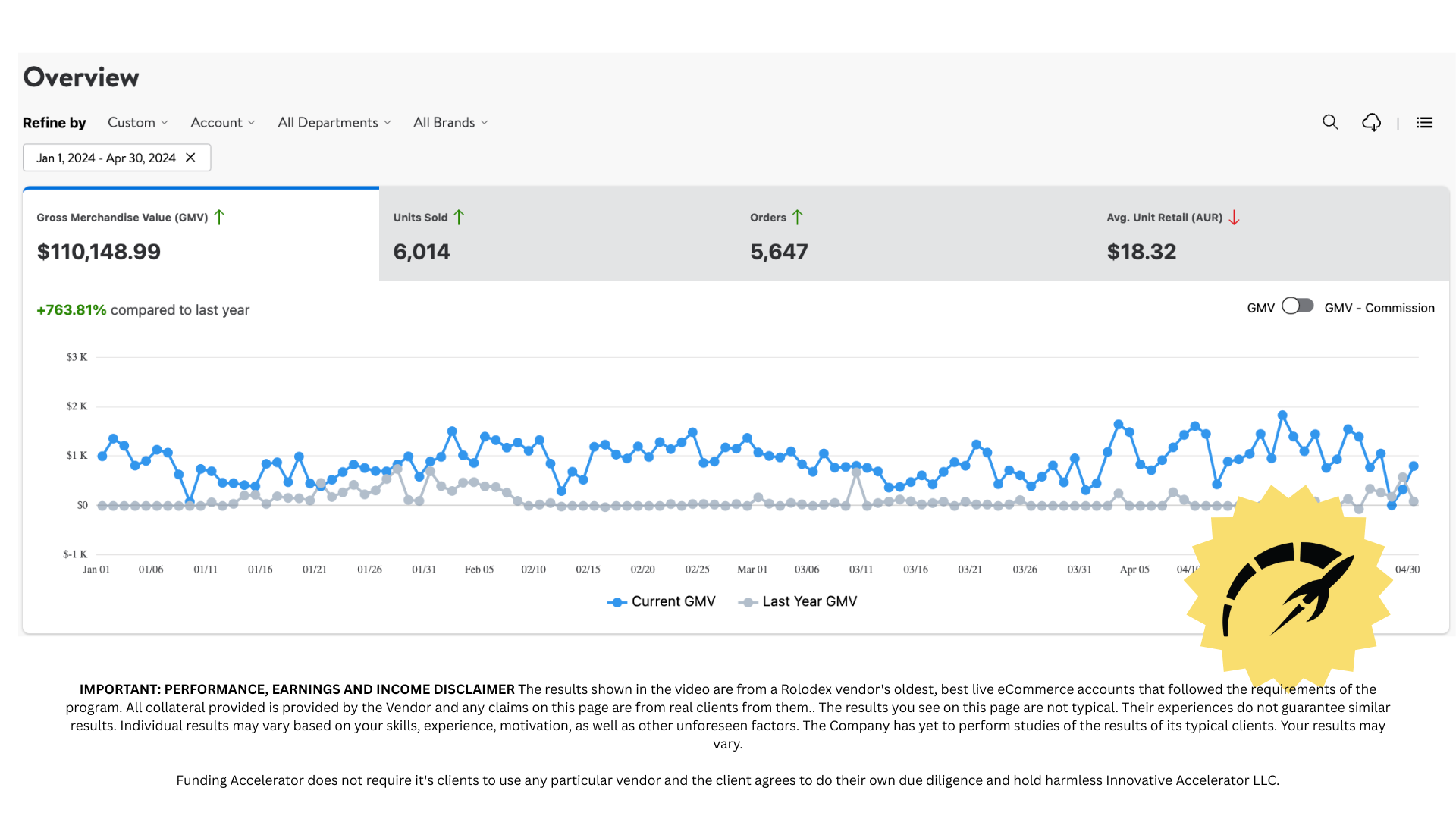The width and height of the screenshot is (1456, 819).
Task: Switch to the Units Sold tab
Action: [x=557, y=235]
